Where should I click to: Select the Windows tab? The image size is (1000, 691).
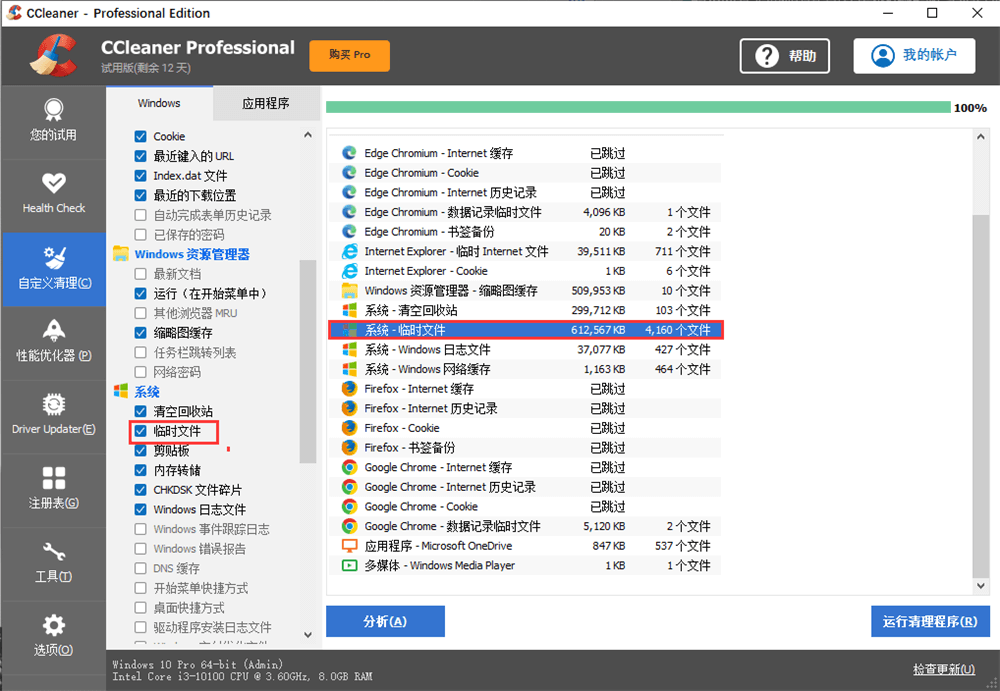pyautogui.click(x=161, y=103)
